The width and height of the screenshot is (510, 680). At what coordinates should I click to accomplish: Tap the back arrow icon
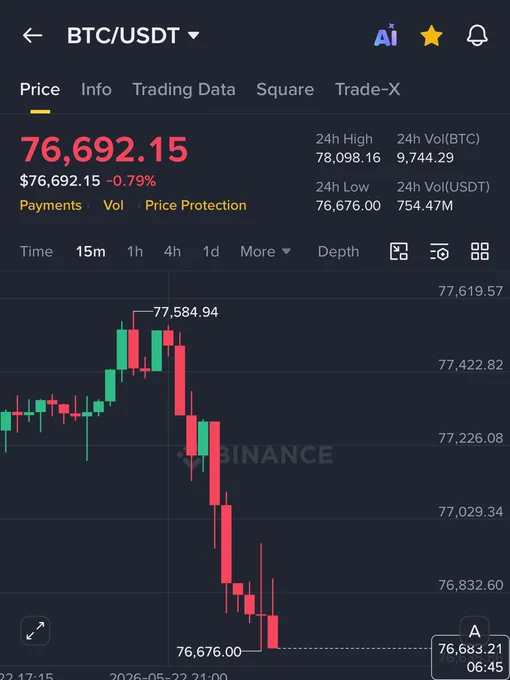tap(33, 36)
